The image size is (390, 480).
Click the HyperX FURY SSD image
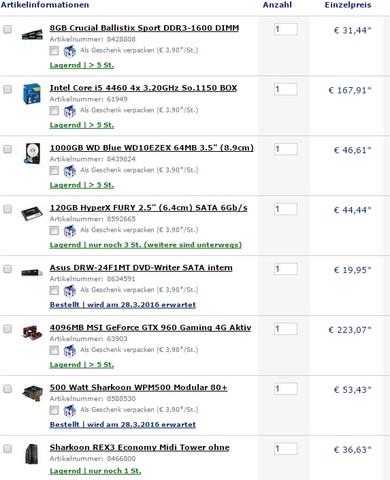tap(32, 213)
